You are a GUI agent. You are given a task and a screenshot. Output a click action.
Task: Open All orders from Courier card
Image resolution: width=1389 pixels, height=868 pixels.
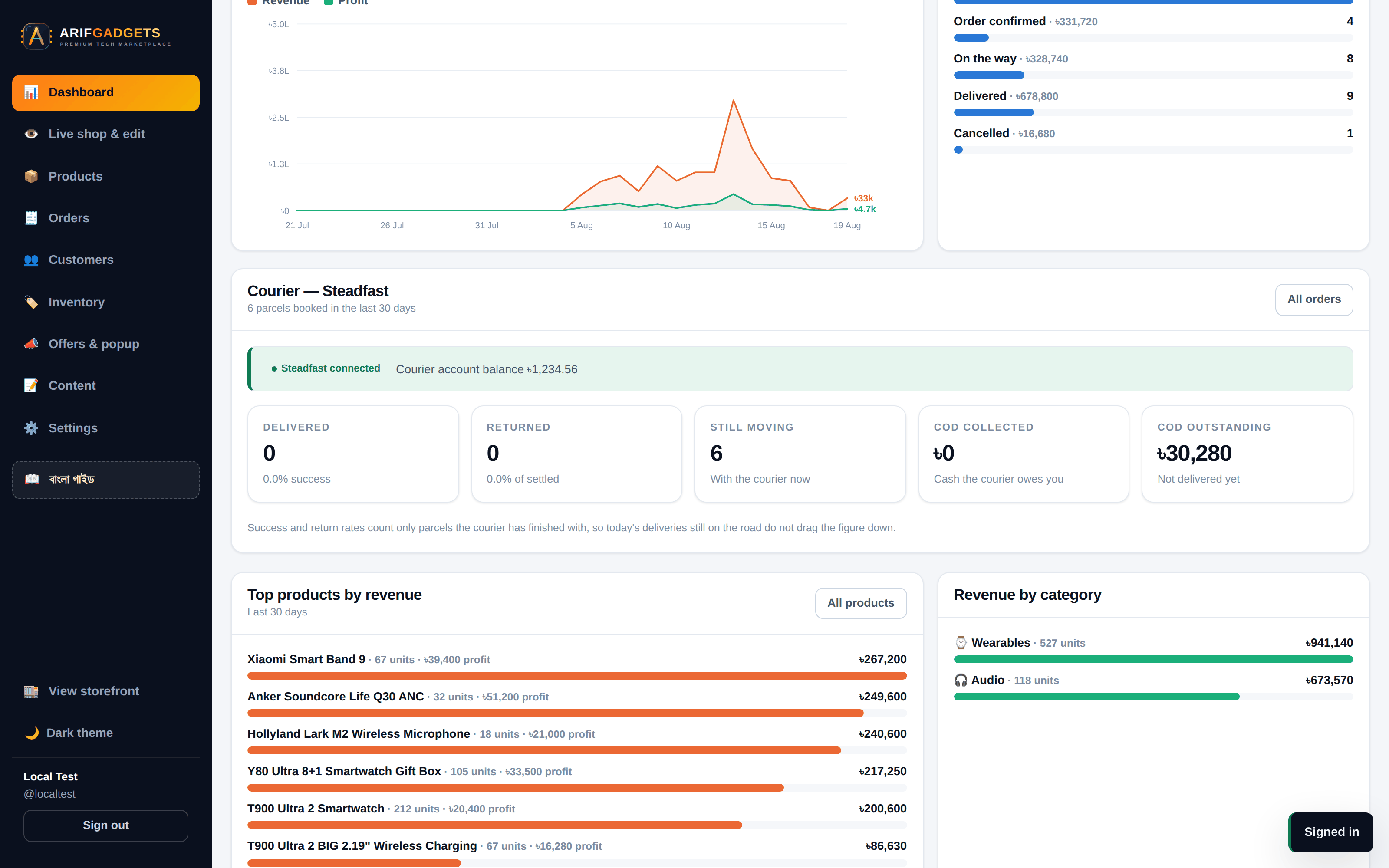point(1314,299)
